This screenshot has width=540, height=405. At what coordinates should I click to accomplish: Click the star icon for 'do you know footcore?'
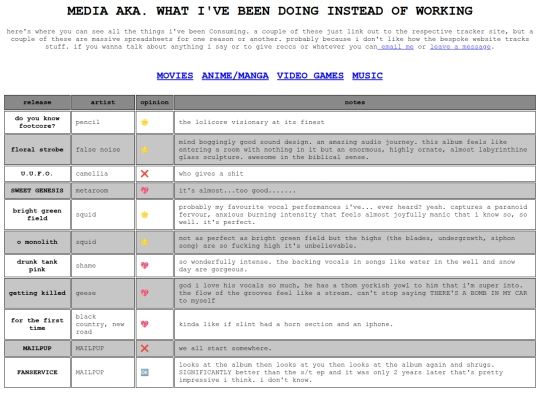[145, 122]
